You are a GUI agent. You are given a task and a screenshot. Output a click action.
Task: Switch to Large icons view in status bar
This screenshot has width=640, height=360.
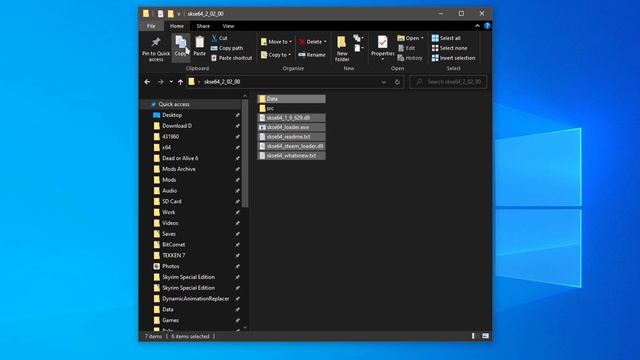pyautogui.click(x=485, y=336)
